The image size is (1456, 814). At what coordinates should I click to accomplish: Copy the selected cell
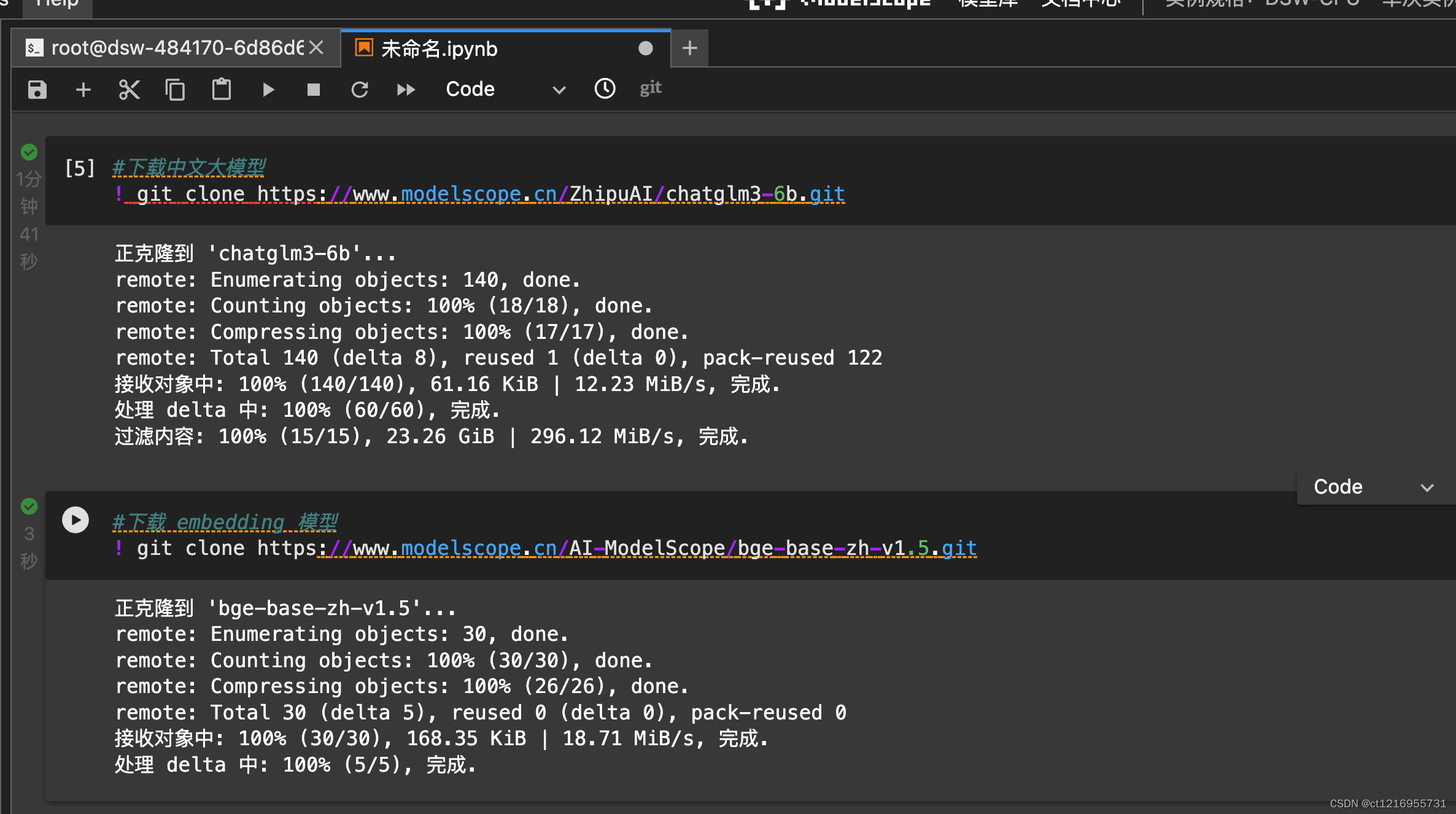click(x=176, y=89)
